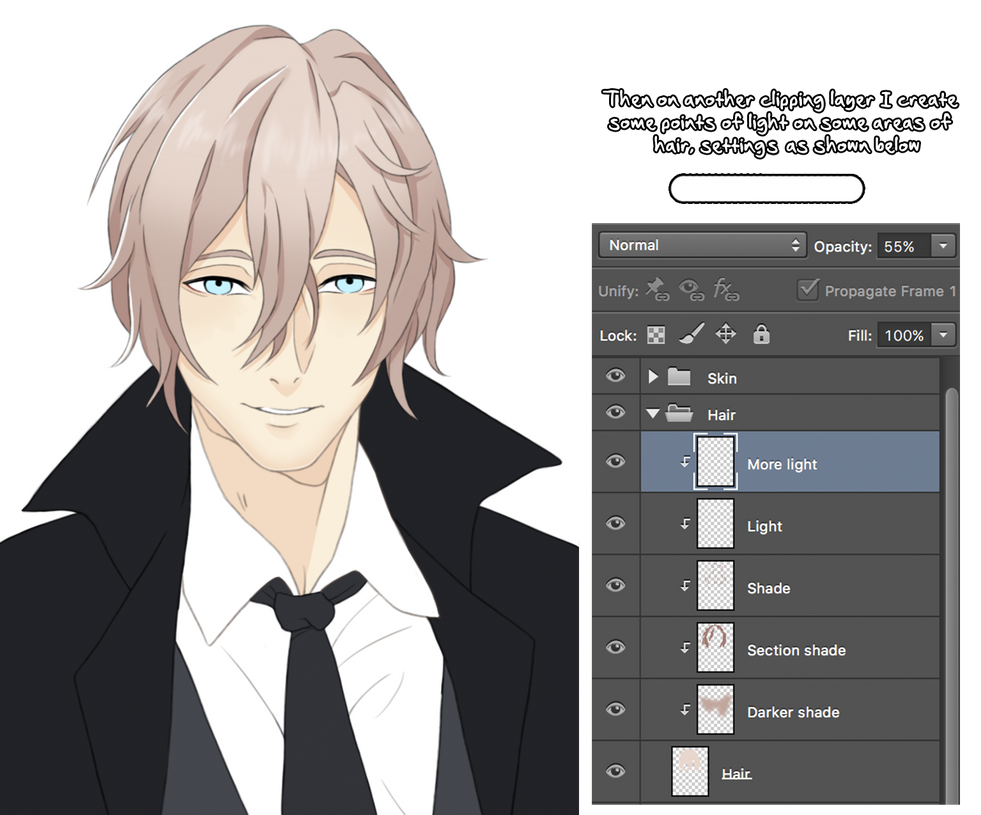The image size is (981, 815).
Task: Toggle lock position move icon
Action: [x=726, y=334]
